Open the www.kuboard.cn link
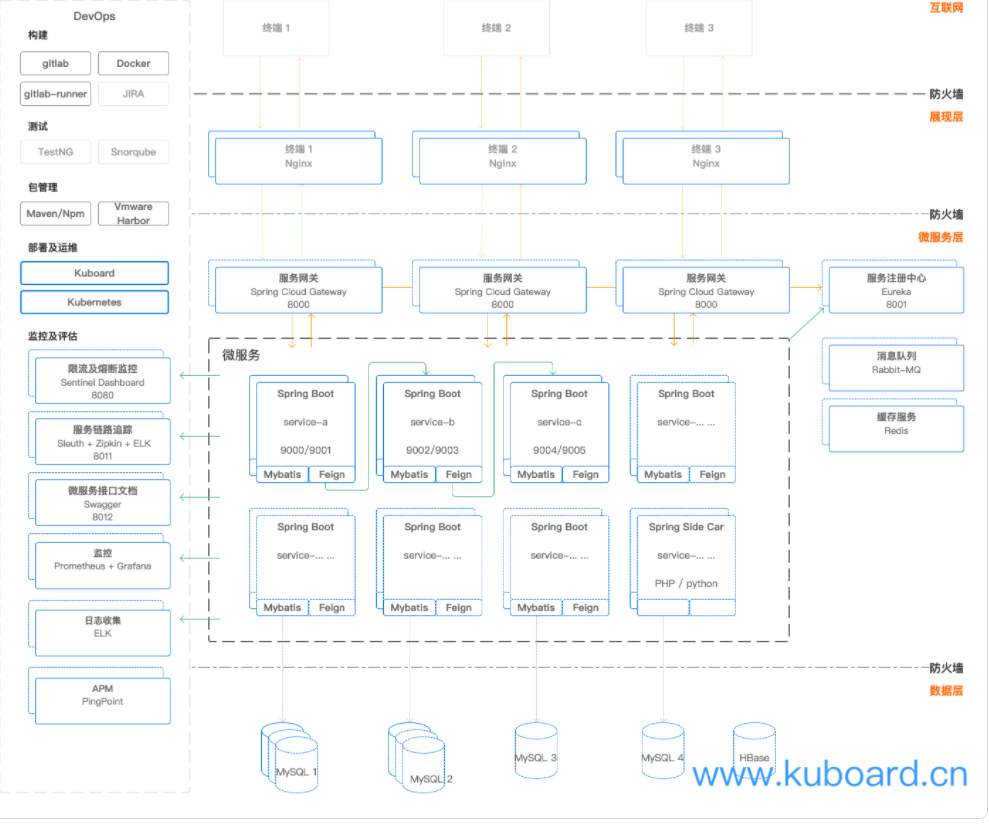 click(x=830, y=774)
